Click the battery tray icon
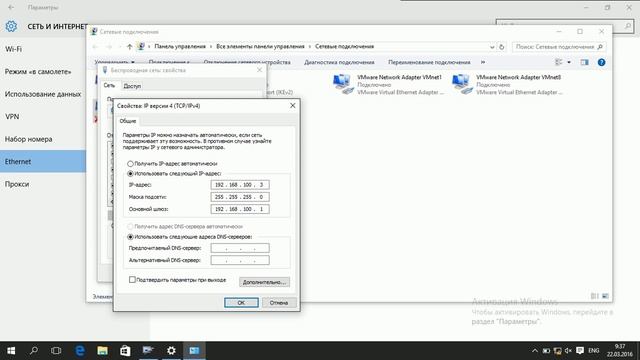This screenshot has height=360, width=640. click(546, 351)
